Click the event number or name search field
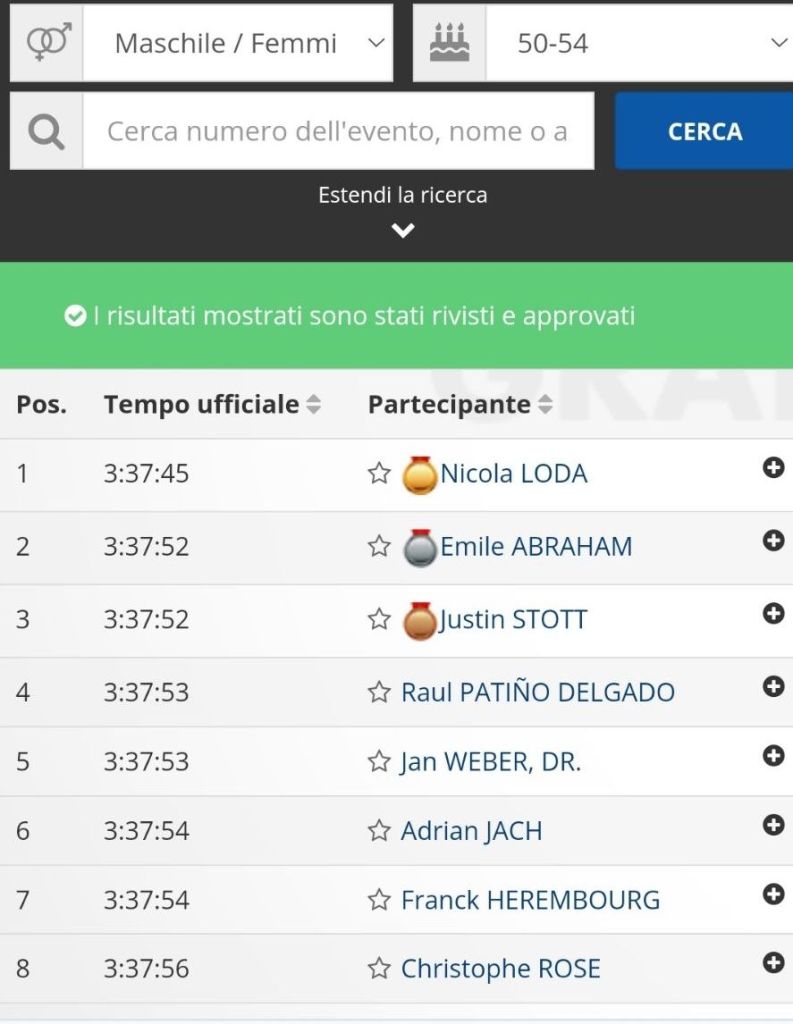 coord(337,131)
